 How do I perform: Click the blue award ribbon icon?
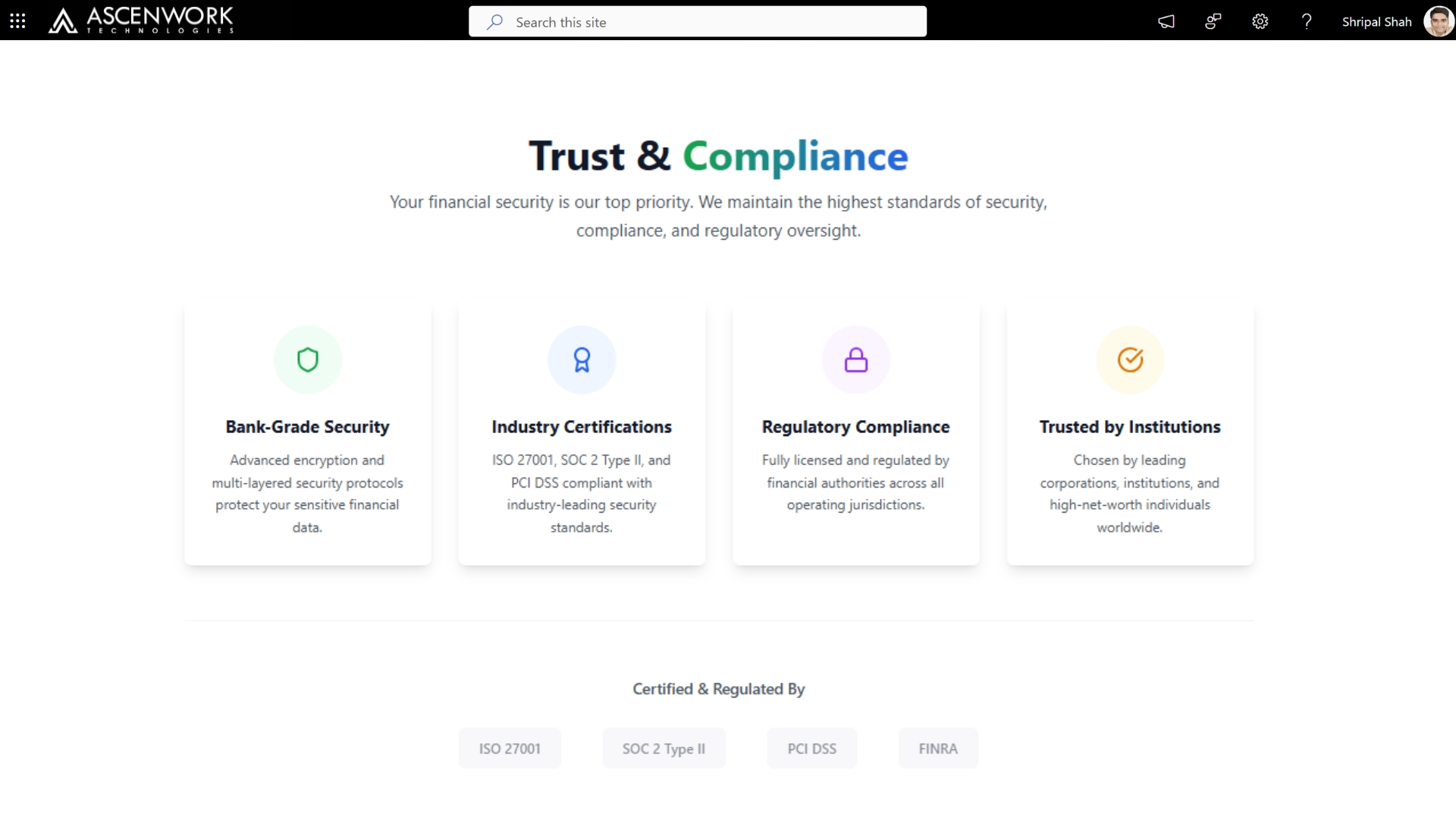click(x=582, y=359)
